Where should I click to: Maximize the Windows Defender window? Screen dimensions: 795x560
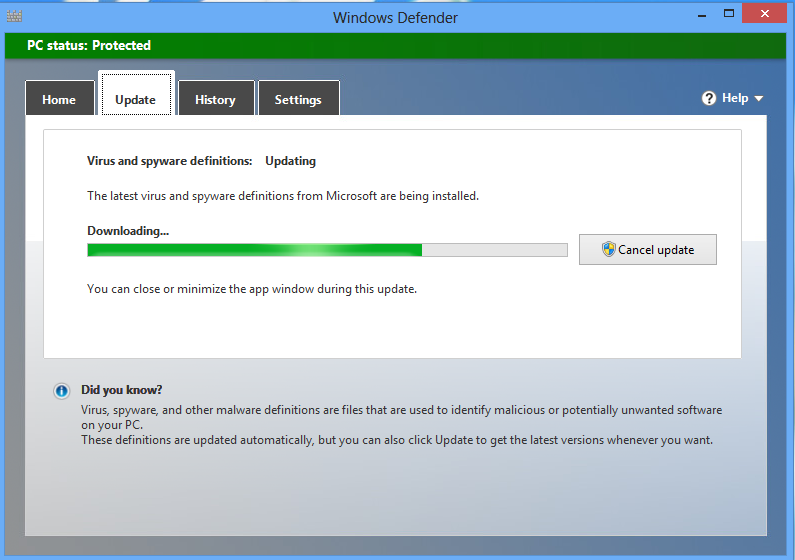(x=729, y=14)
